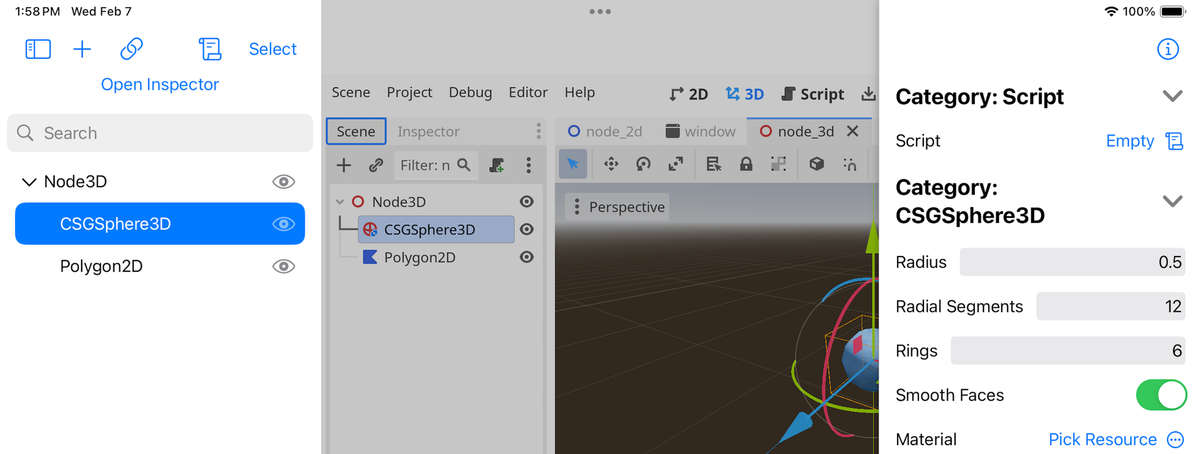Image resolution: width=1200 pixels, height=454 pixels.
Task: Toggle Polygon2D eye in Godot Scene dock
Action: coord(527,257)
